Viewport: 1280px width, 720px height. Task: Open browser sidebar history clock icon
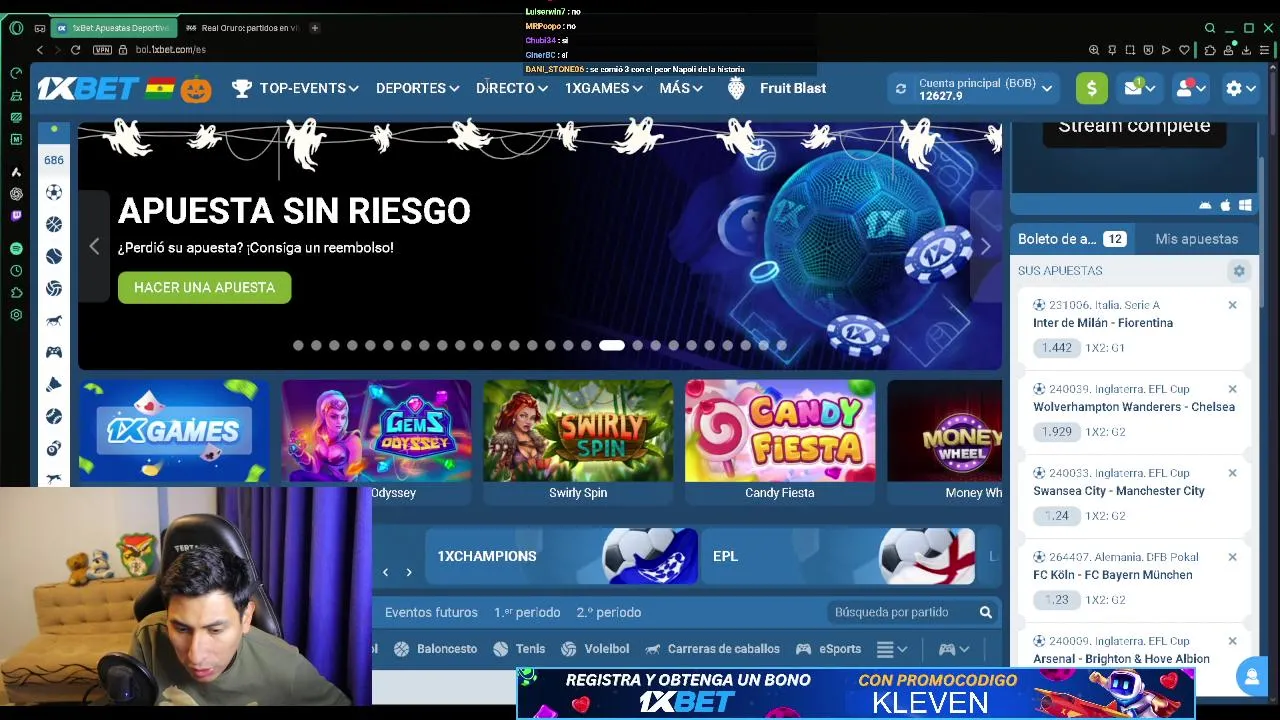(16, 271)
